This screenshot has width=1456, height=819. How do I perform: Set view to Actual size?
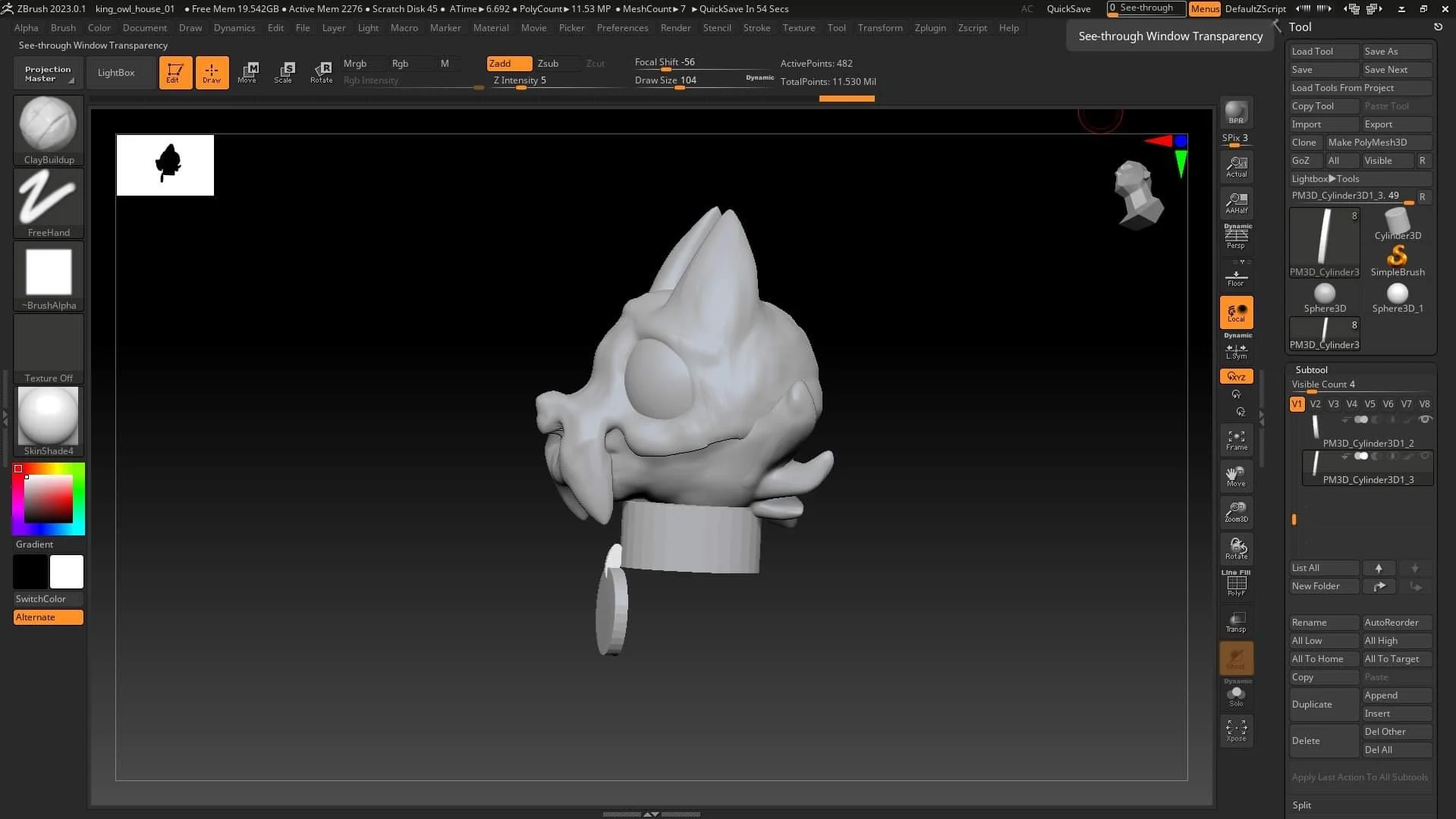pyautogui.click(x=1236, y=167)
